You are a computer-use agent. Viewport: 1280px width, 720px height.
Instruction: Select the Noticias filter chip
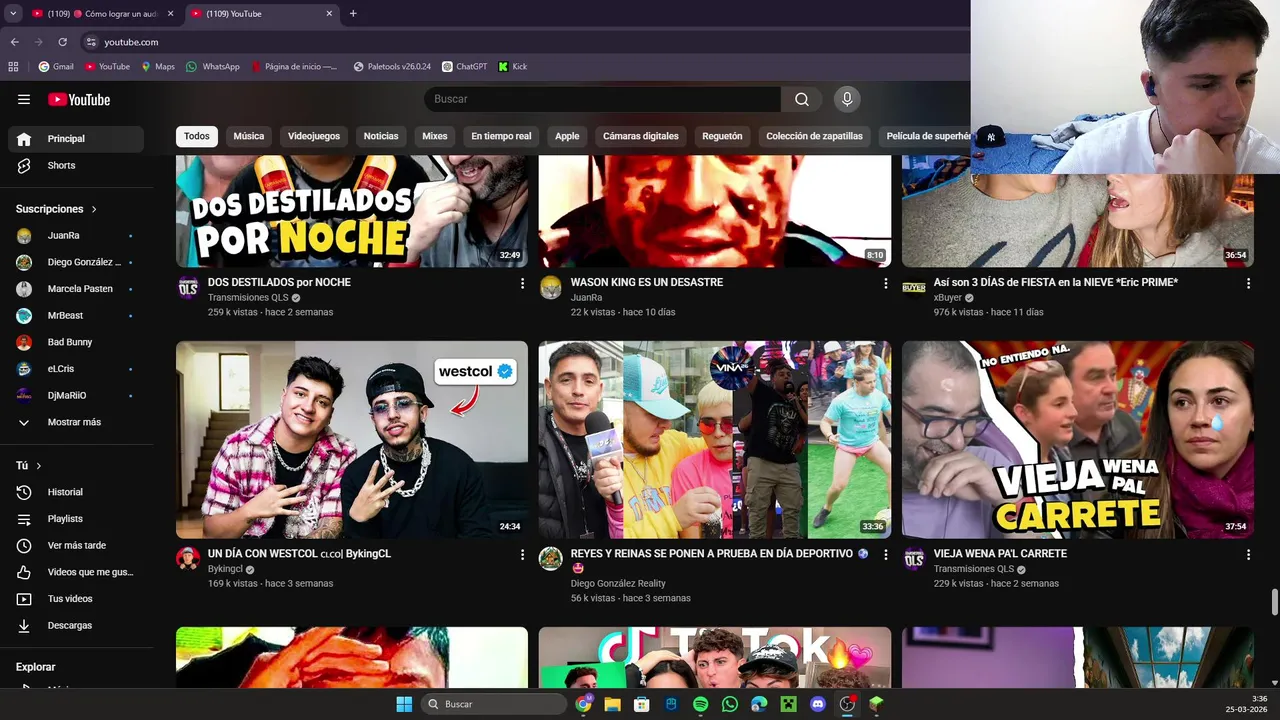click(x=381, y=136)
